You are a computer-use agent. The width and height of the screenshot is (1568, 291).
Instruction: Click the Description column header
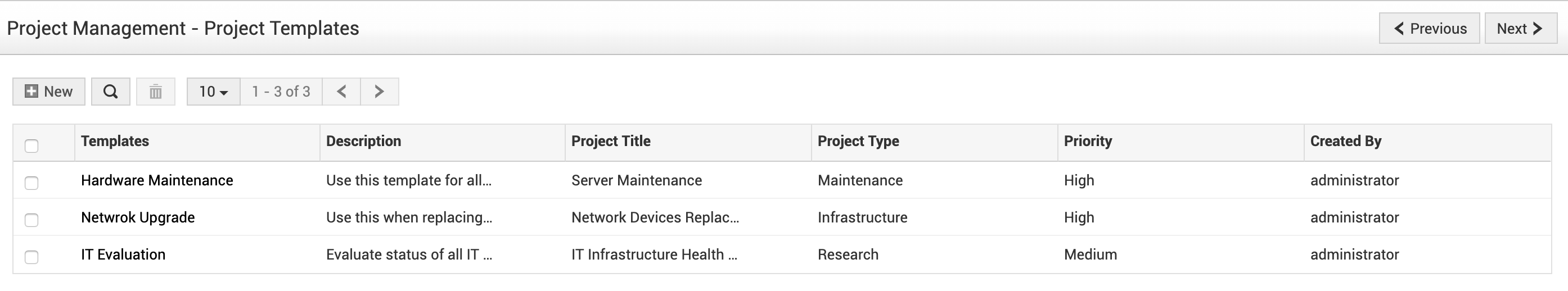coord(363,141)
